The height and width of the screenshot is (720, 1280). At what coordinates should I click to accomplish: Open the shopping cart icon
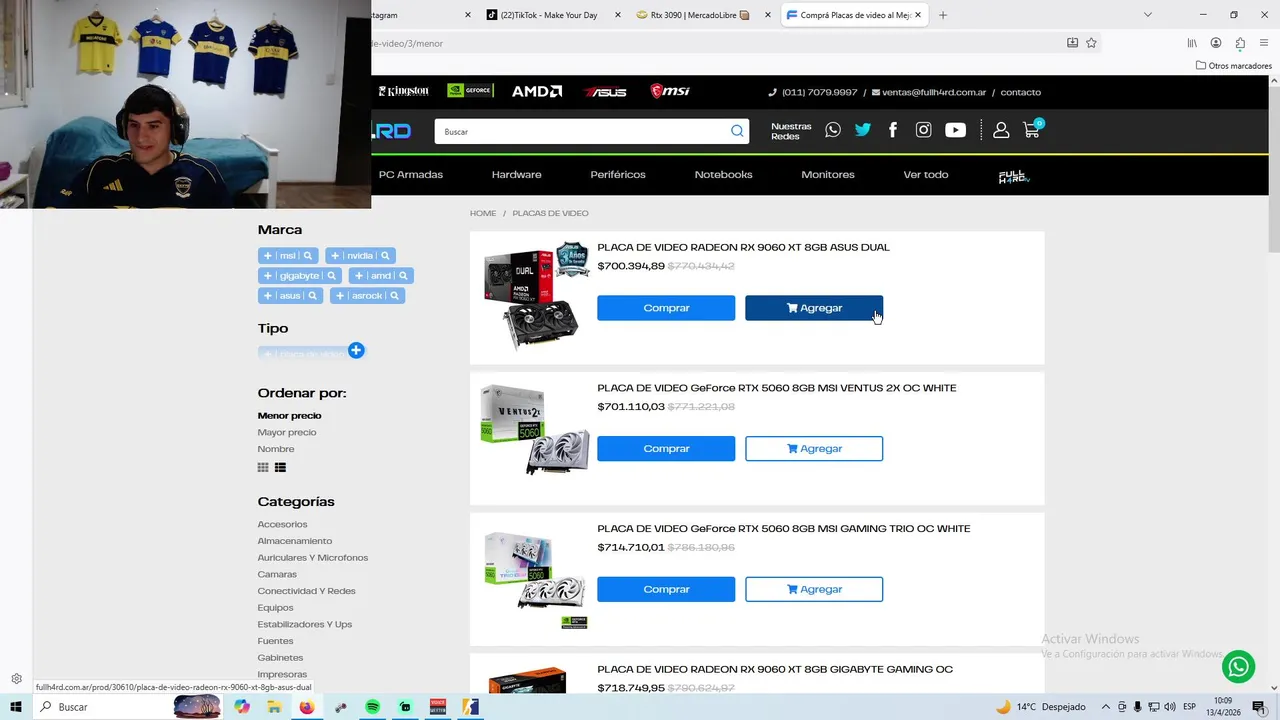point(1032,129)
